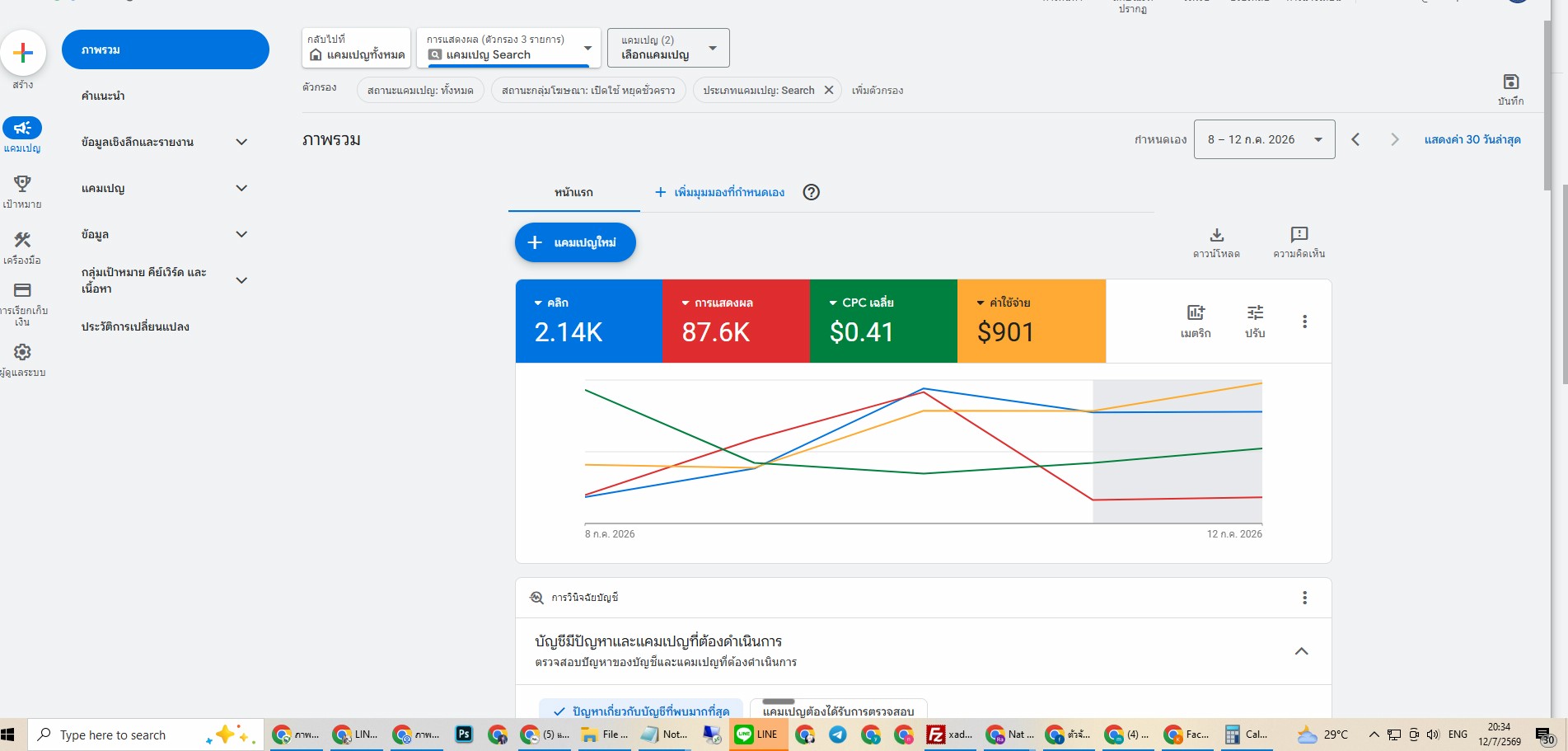The height and width of the screenshot is (751, 1568).
Task: Click the colorful plus Create icon
Action: [23, 53]
